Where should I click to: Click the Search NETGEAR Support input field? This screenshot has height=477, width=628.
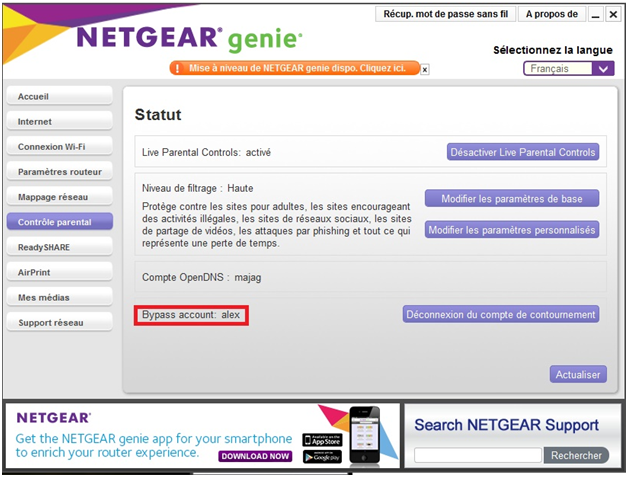pyautogui.click(x=478, y=455)
